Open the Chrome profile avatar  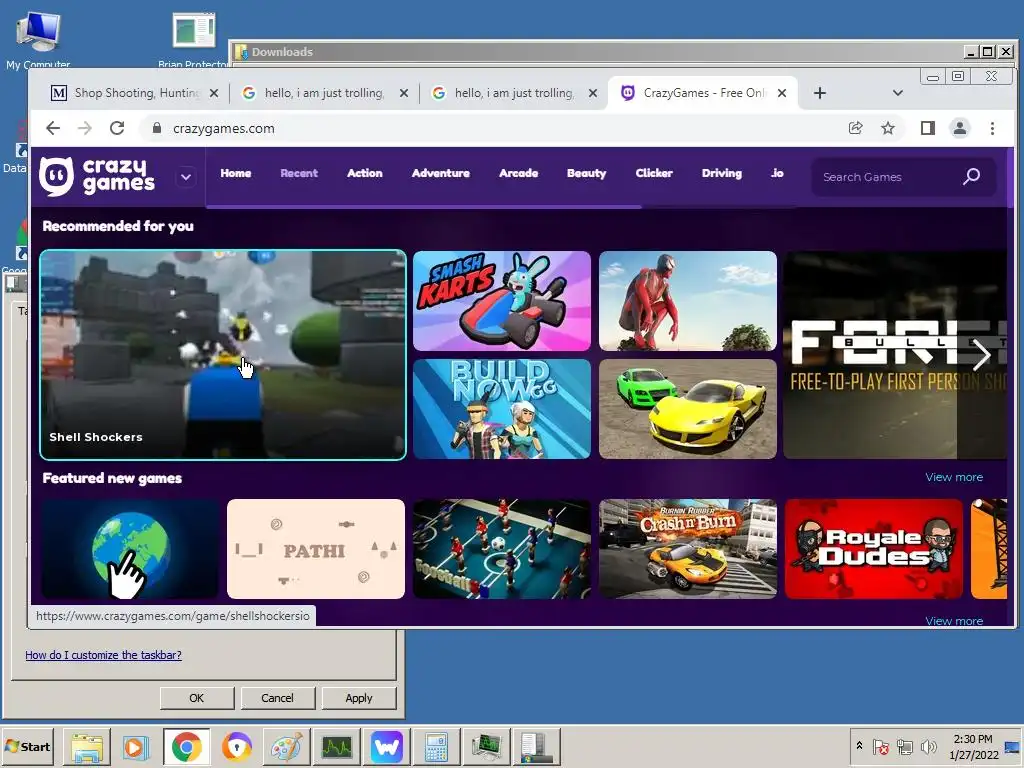tap(959, 128)
